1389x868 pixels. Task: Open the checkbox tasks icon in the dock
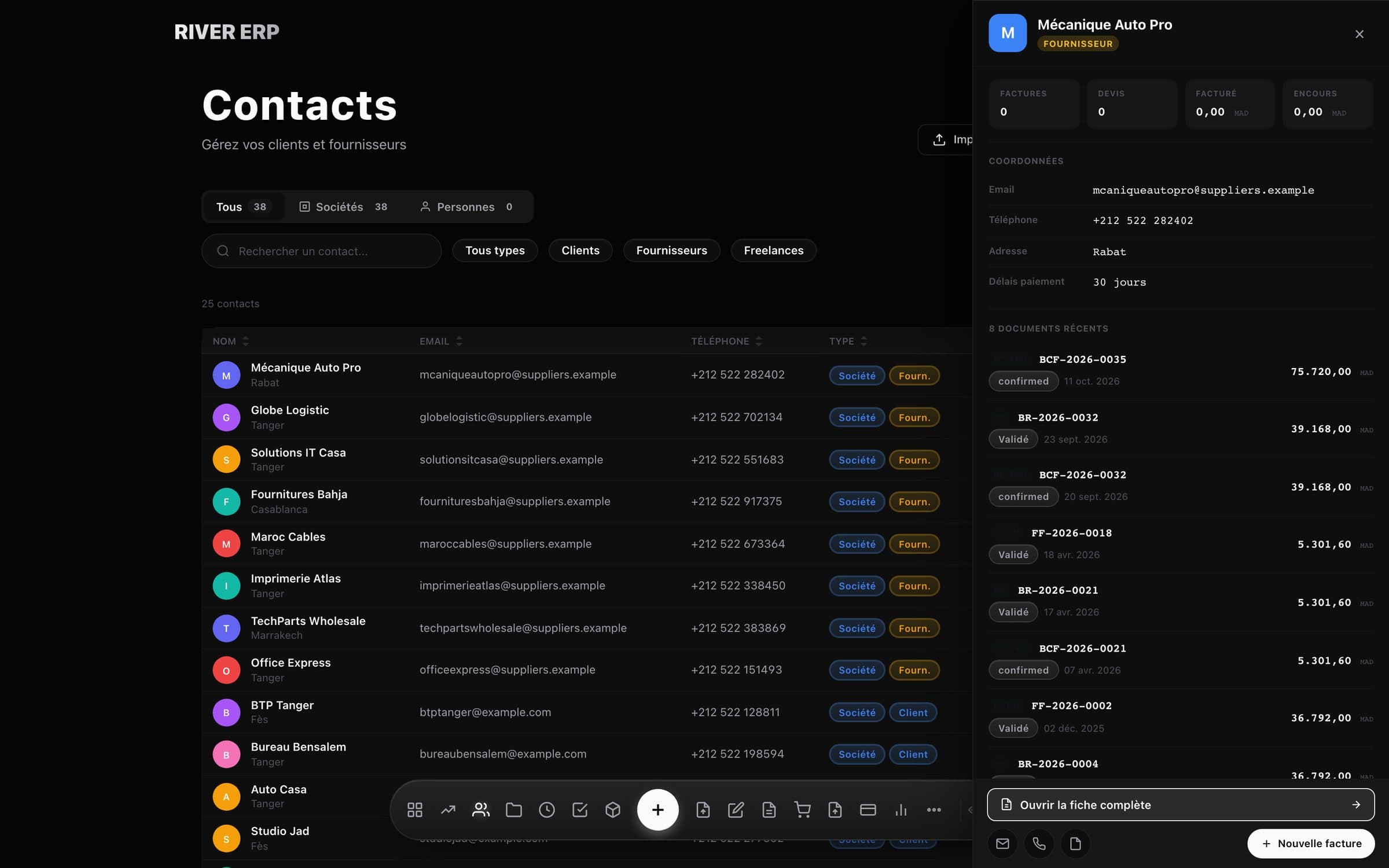tap(580, 810)
